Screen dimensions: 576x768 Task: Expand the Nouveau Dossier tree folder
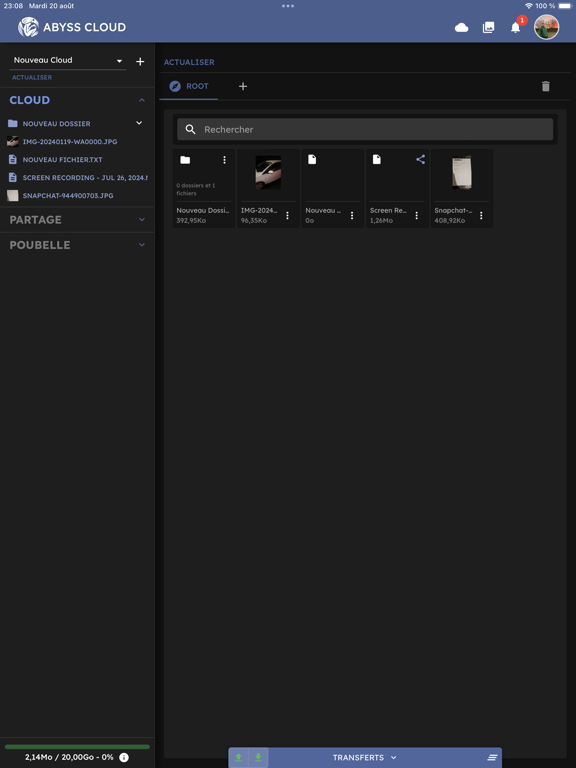(x=139, y=123)
